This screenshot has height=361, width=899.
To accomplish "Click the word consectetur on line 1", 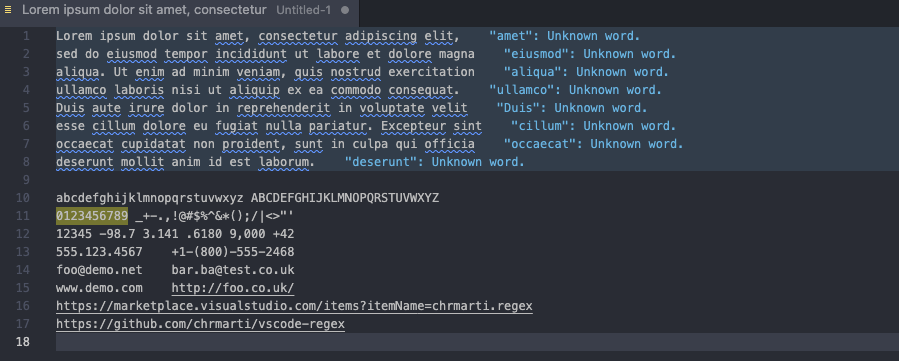I will tap(298, 36).
